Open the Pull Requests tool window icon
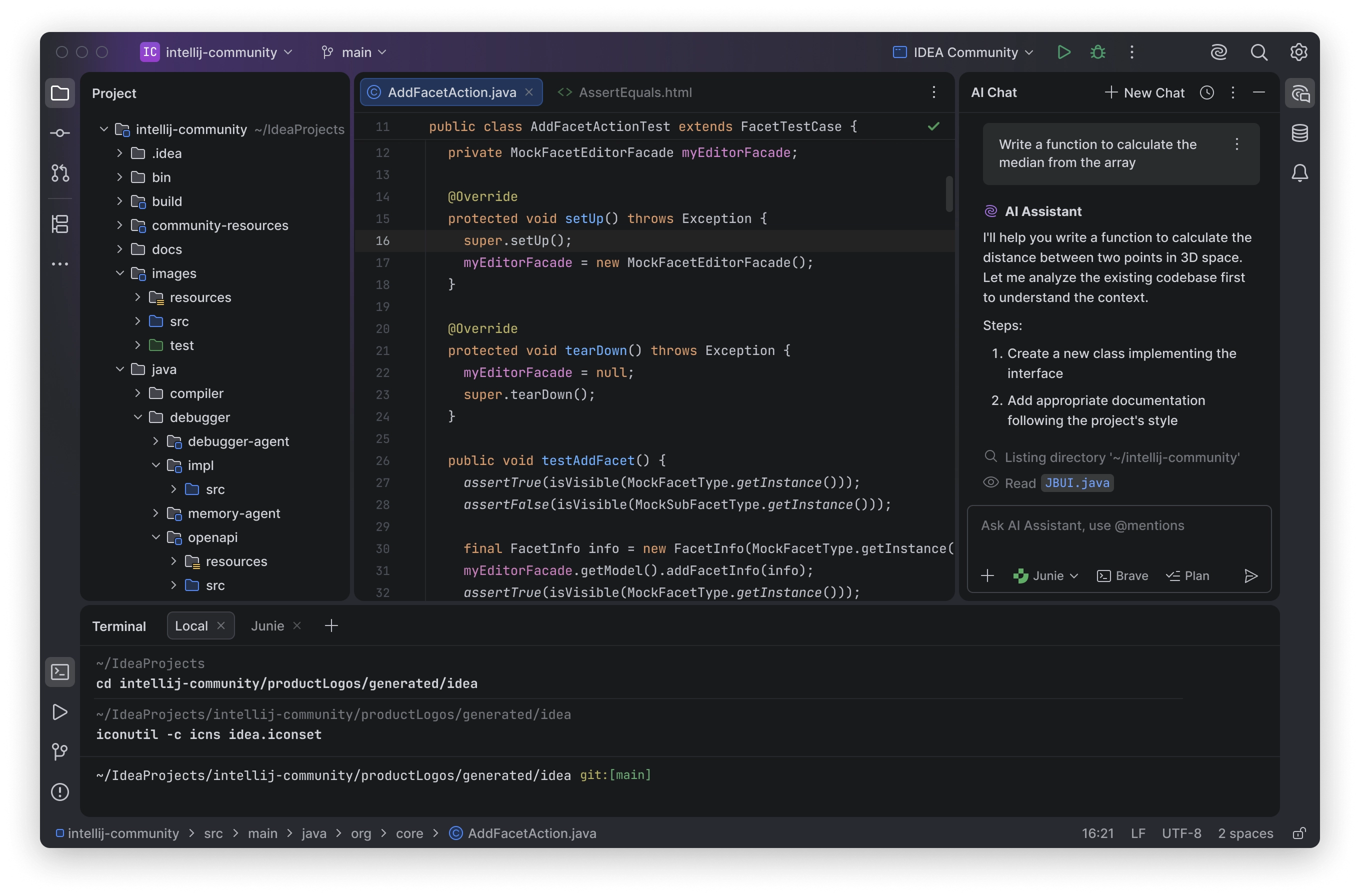 59,172
